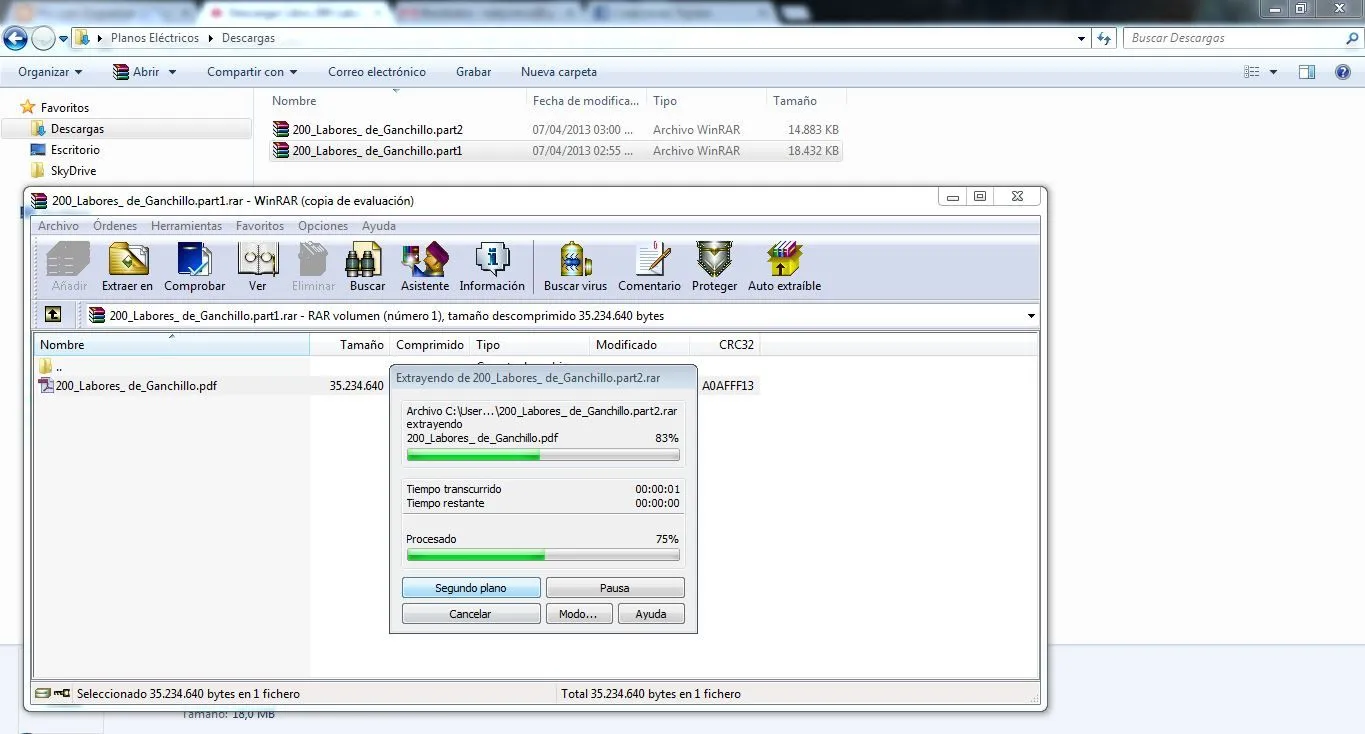This screenshot has height=734, width=1365.
Task: Open the Ver file viewer icon
Action: (258, 267)
